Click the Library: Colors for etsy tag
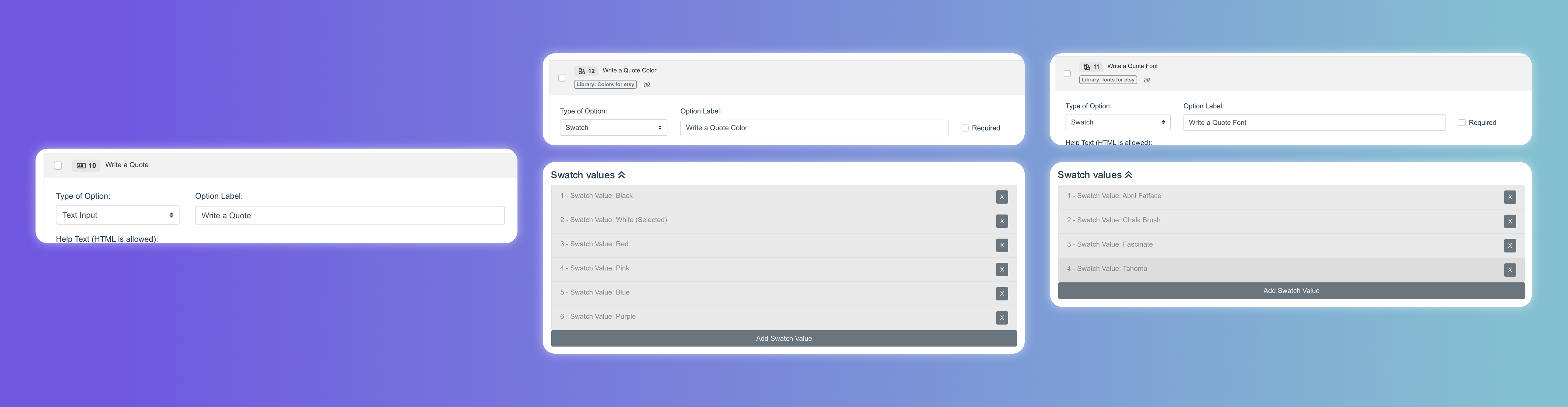Screen dimensions: 1568x407 click(605, 85)
